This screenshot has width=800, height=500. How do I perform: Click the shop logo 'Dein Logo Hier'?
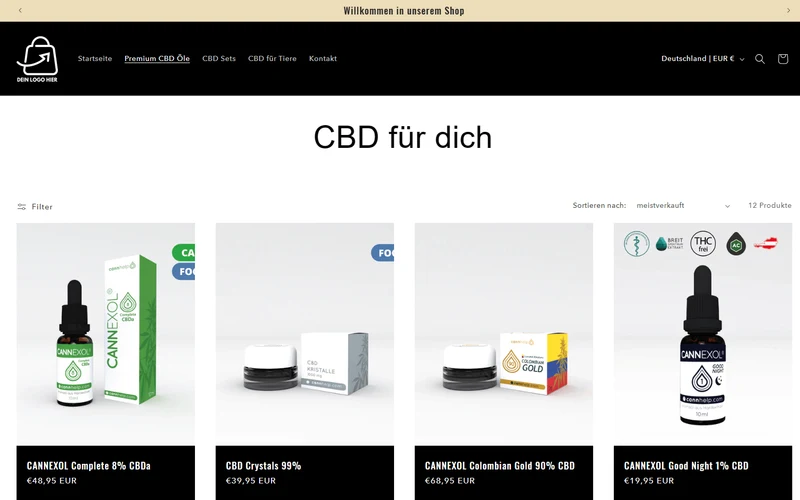[37, 59]
